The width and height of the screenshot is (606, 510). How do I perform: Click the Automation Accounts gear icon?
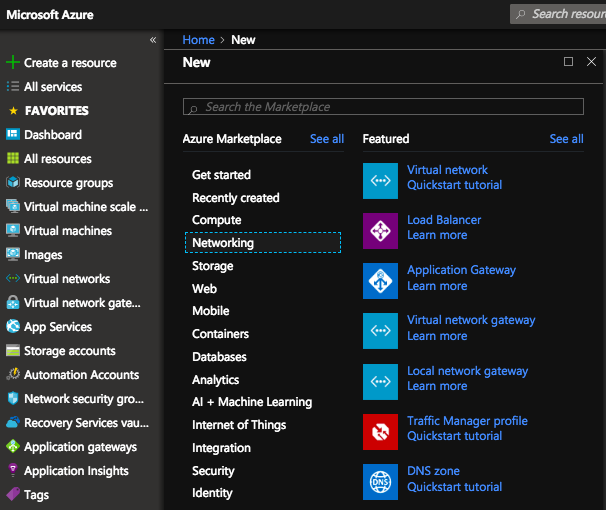(x=13, y=374)
